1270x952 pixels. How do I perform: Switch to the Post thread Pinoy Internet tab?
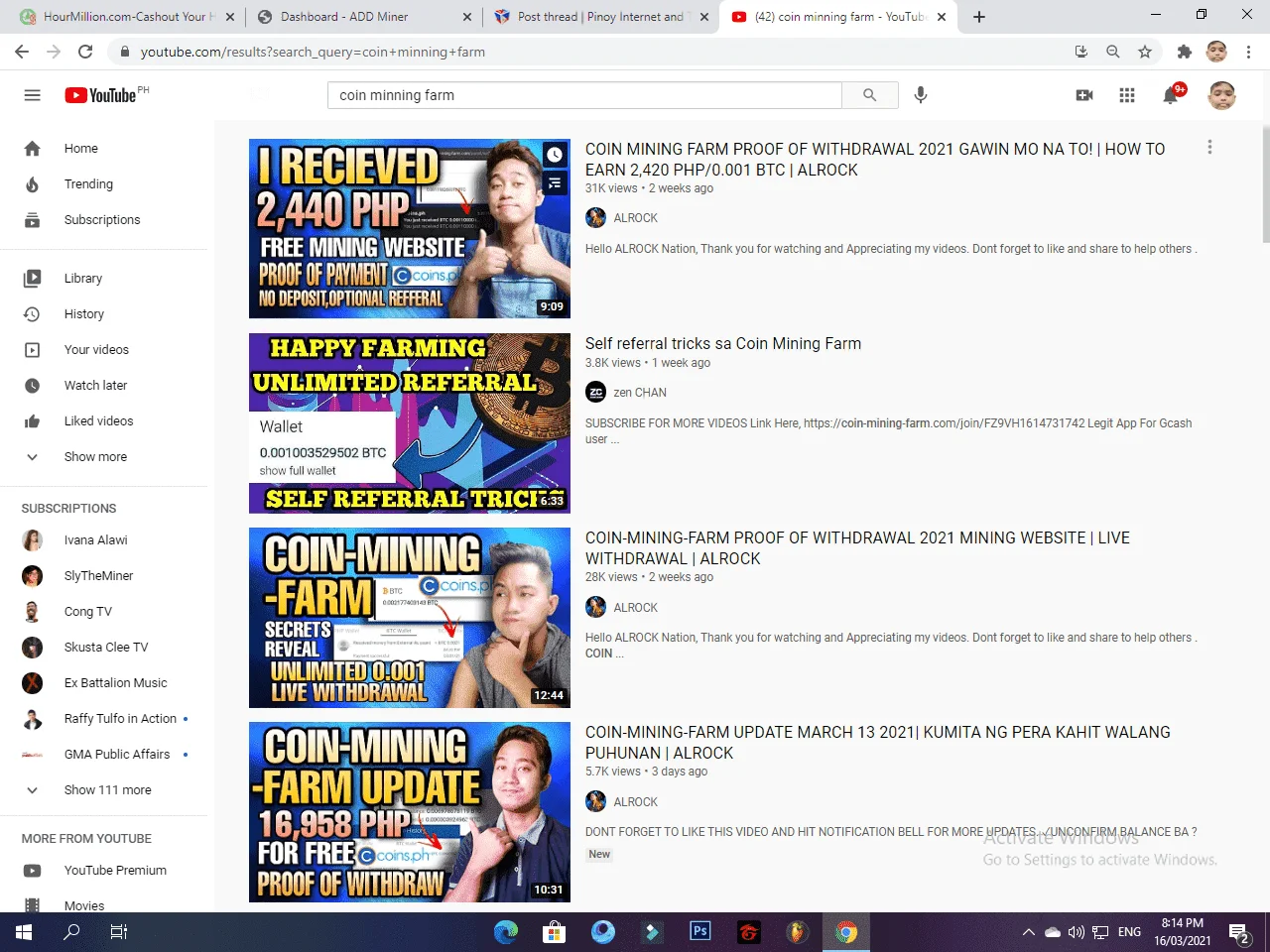click(x=602, y=17)
